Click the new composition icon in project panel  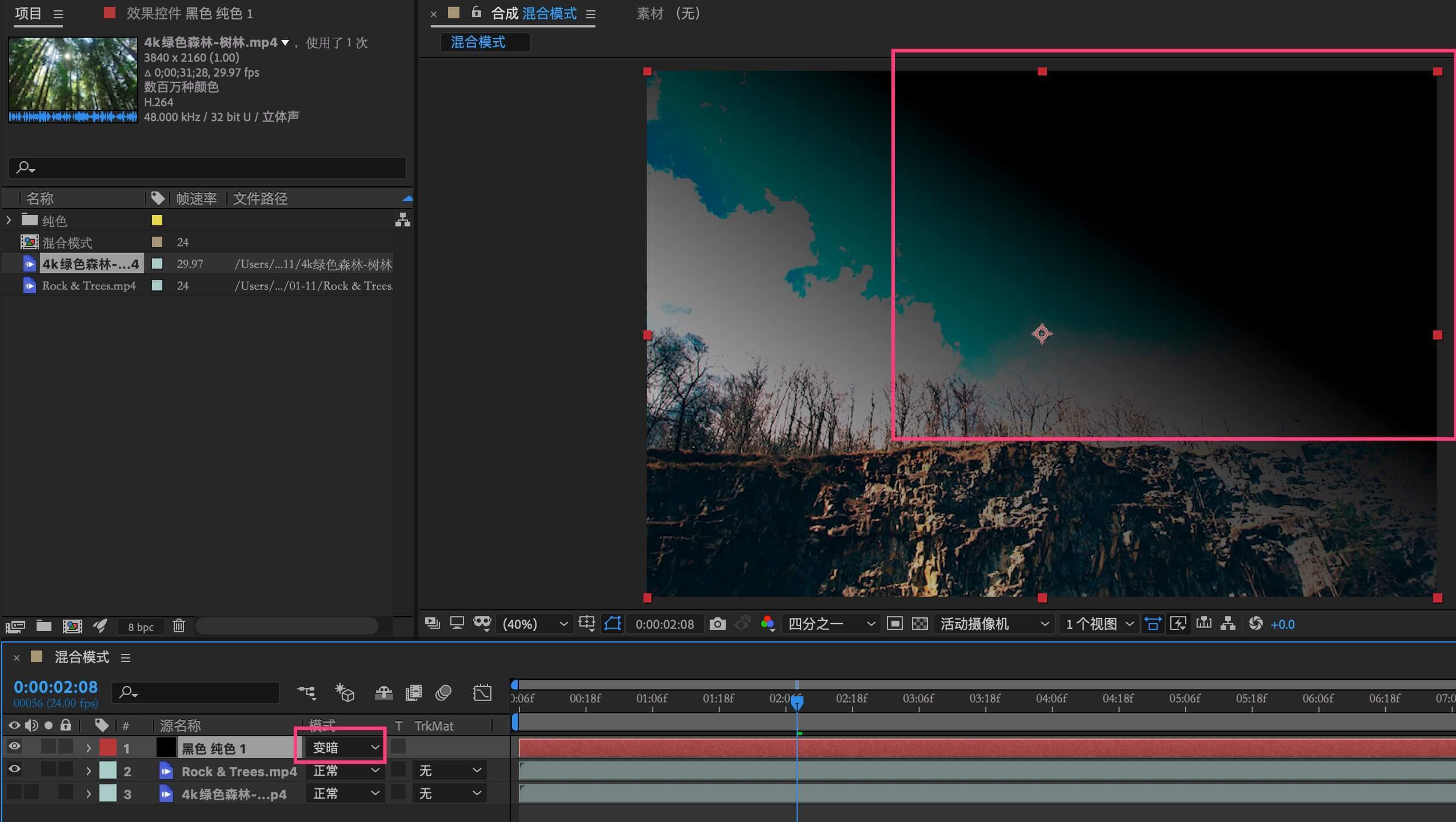coord(72,626)
